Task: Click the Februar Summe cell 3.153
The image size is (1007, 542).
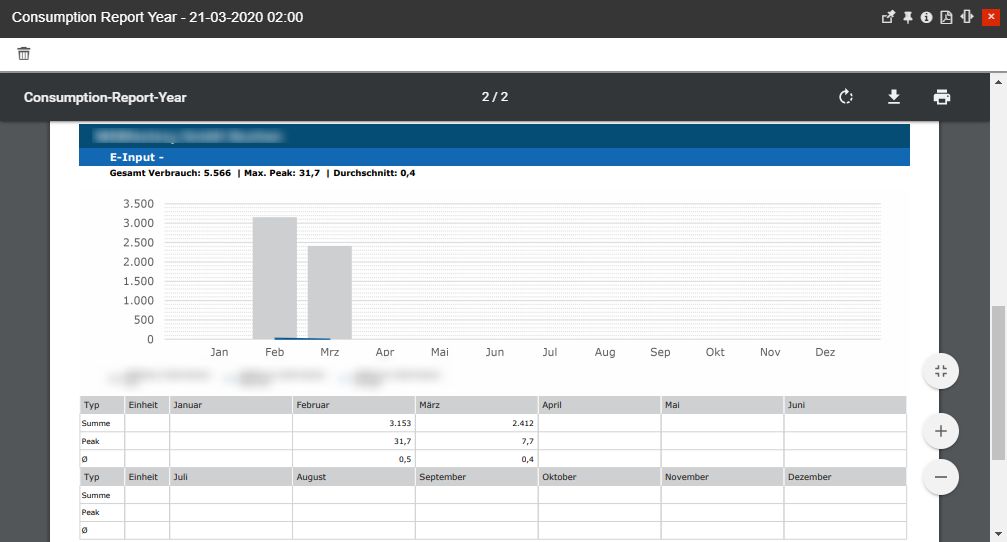Action: [x=353, y=423]
